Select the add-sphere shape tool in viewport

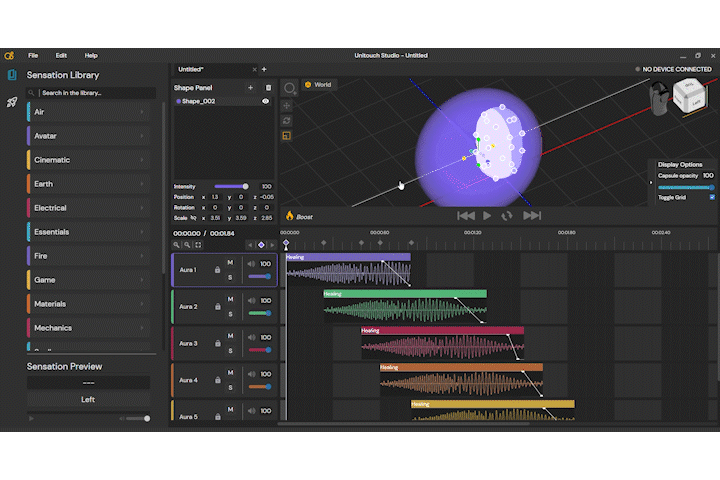click(x=289, y=88)
